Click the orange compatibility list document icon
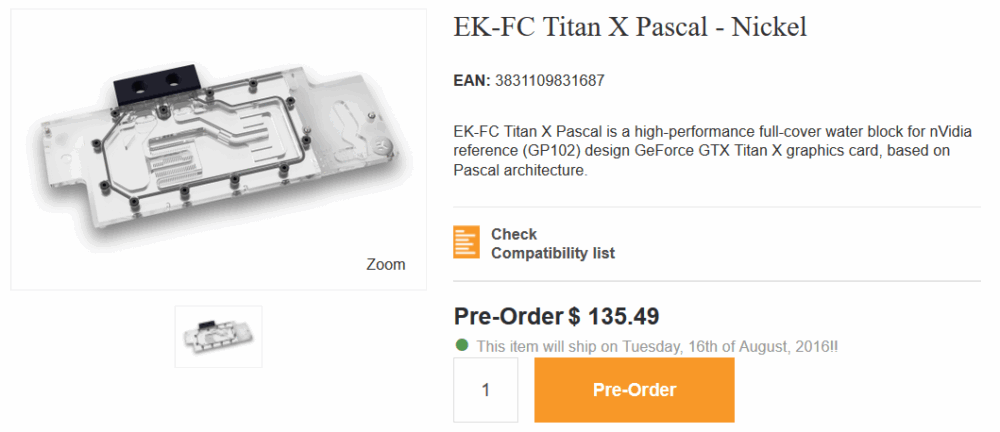1000x432 pixels. [466, 242]
